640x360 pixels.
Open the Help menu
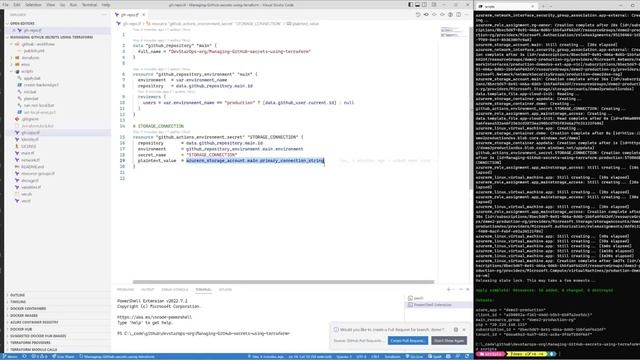point(106,5)
